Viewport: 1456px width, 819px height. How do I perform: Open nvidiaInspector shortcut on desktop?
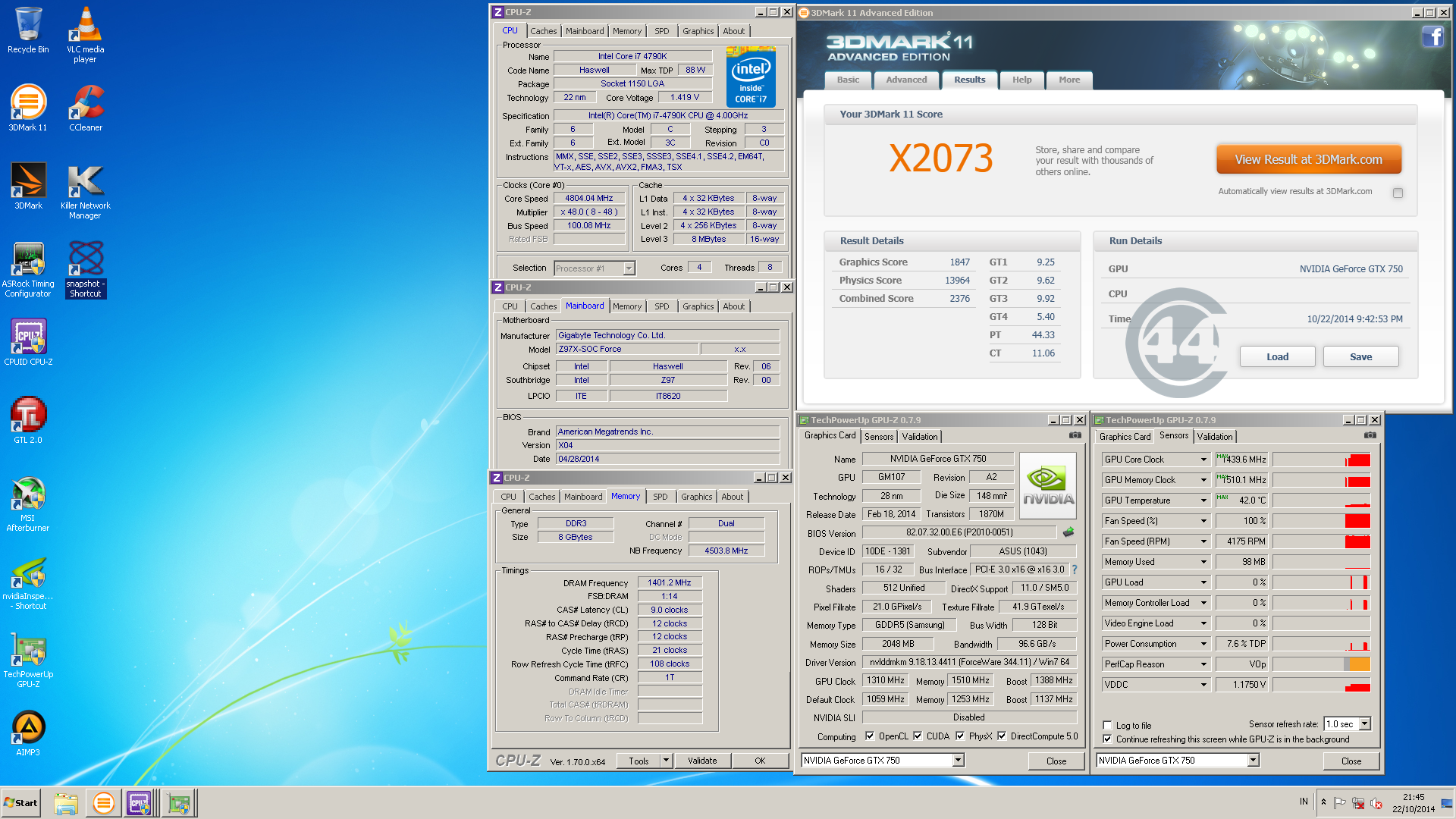(x=28, y=582)
